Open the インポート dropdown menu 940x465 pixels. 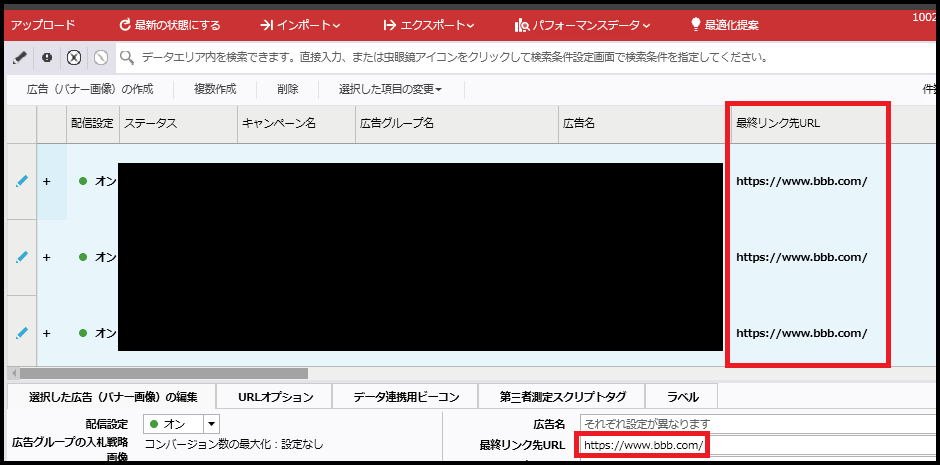pyautogui.click(x=300, y=24)
